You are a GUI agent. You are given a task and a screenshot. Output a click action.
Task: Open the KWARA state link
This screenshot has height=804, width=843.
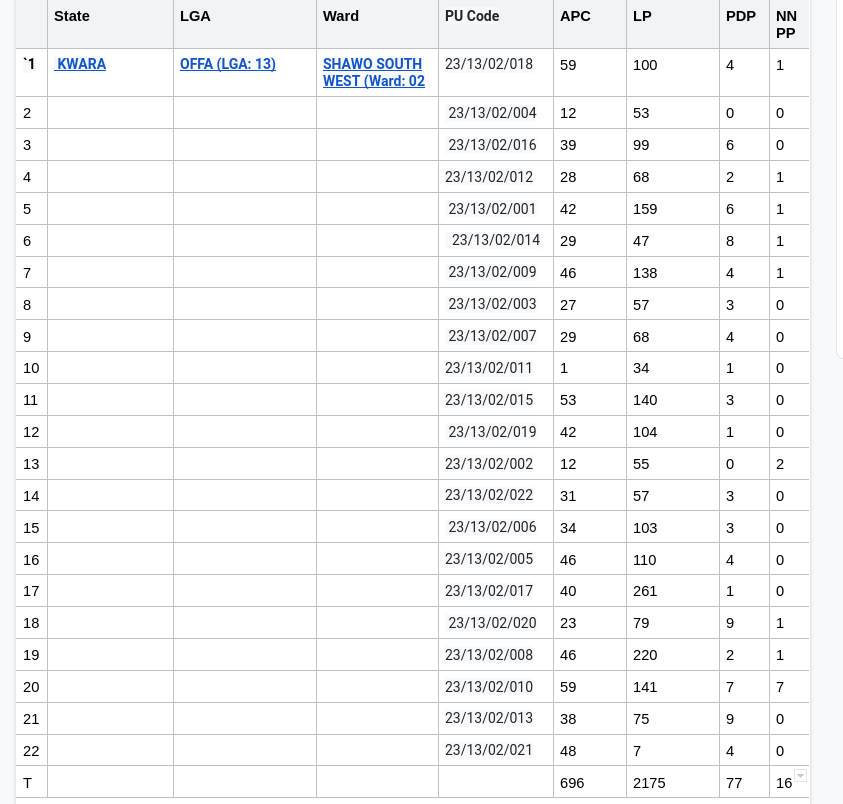point(81,64)
